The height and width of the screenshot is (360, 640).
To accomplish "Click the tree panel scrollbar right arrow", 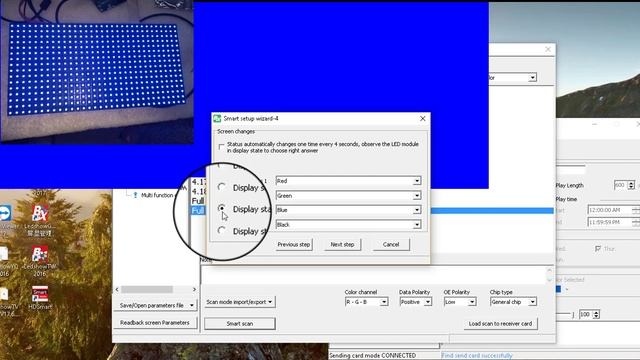I will tap(194, 289).
